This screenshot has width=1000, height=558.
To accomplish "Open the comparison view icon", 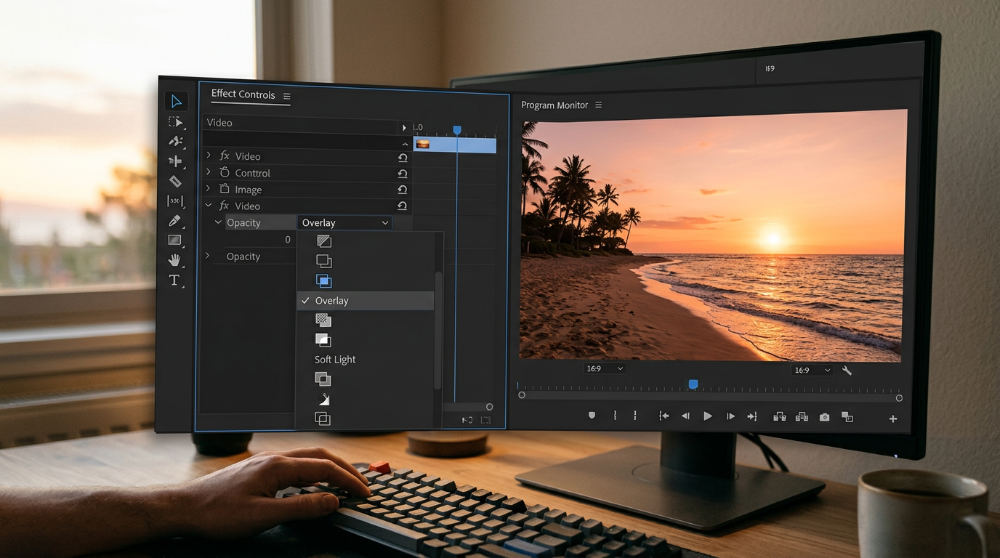I will coord(847,417).
